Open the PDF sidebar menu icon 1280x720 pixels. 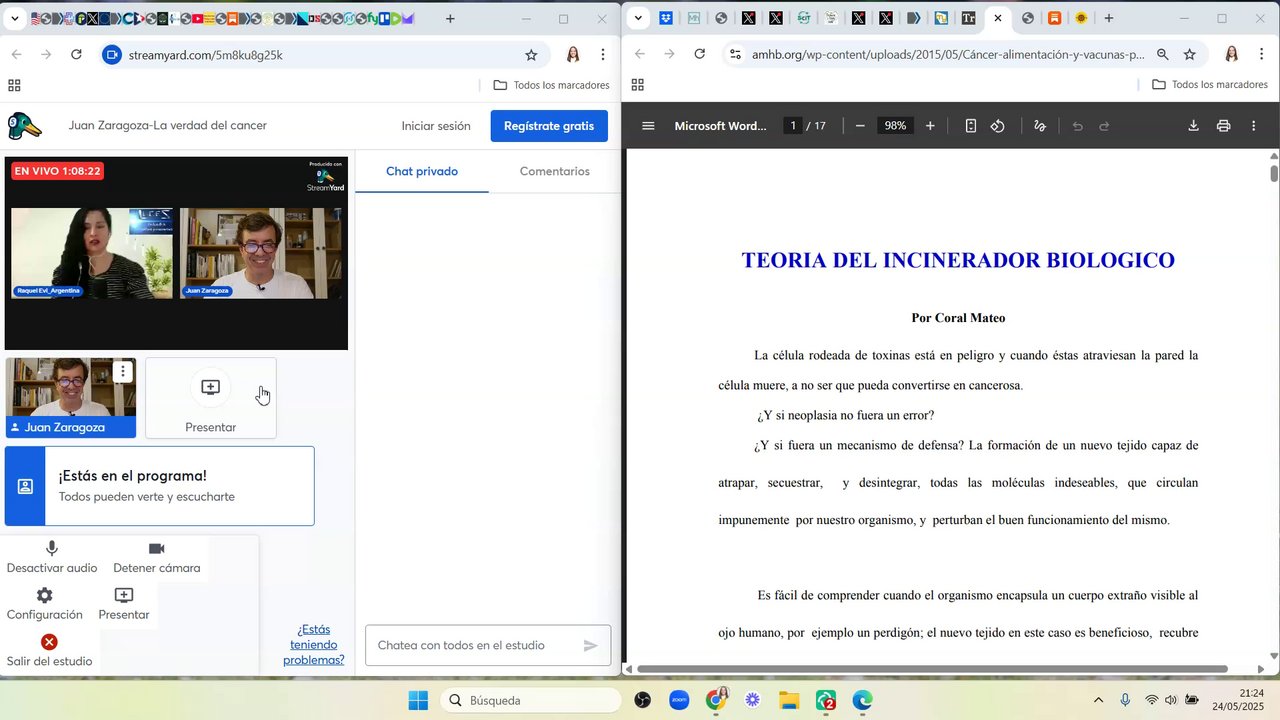click(x=648, y=126)
